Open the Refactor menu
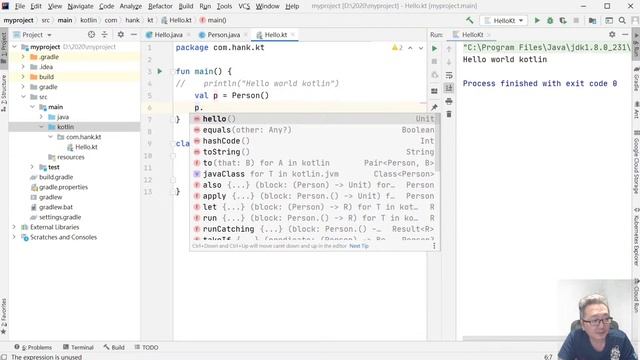This screenshot has height=360, width=640. [160, 6]
